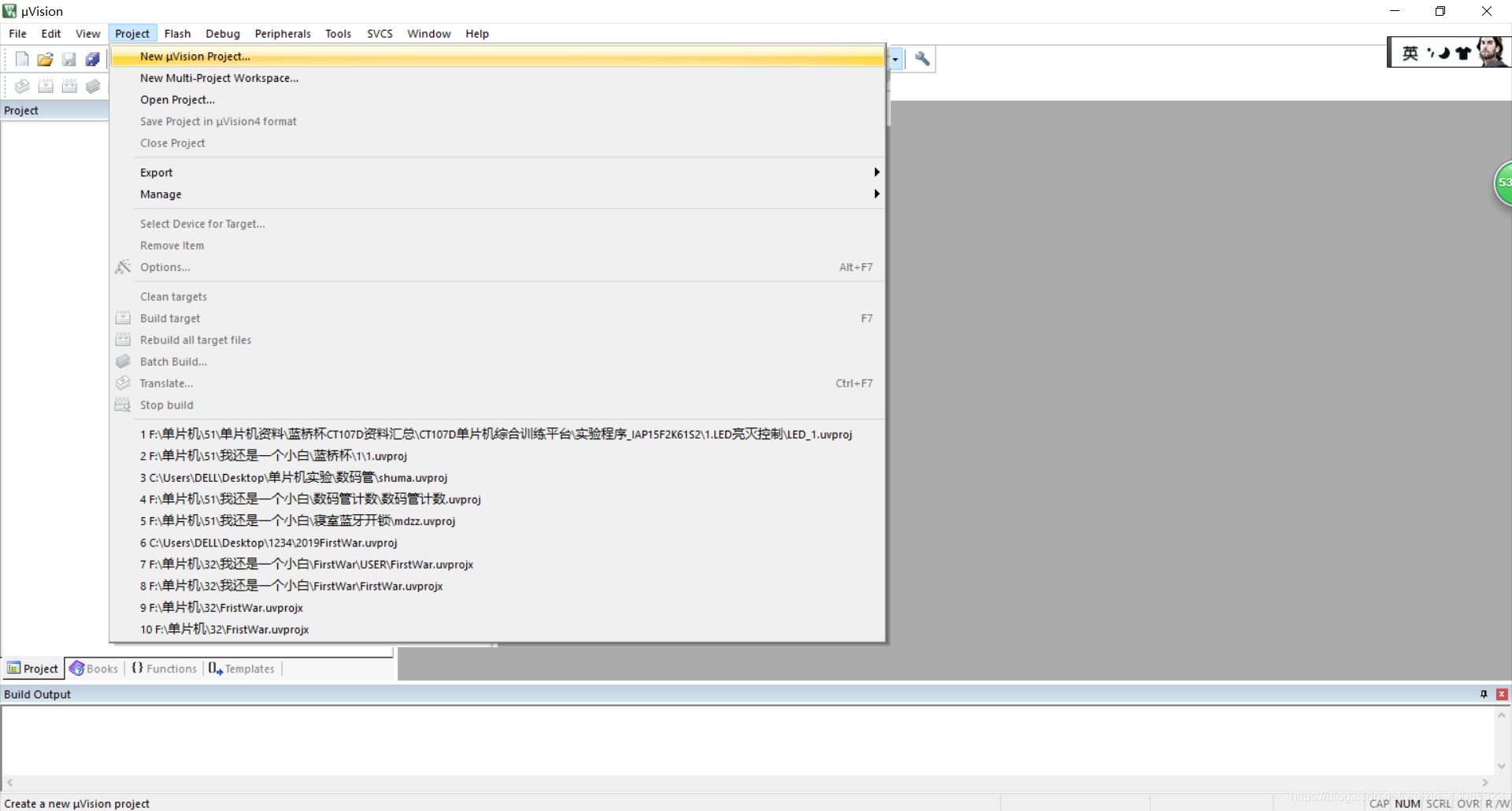
Task: Click the Build icon in build toolbar
Action: (x=46, y=86)
